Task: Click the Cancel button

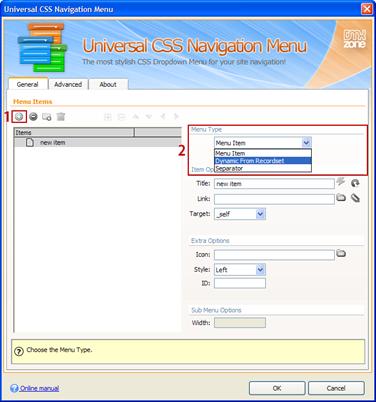Action: 336,388
